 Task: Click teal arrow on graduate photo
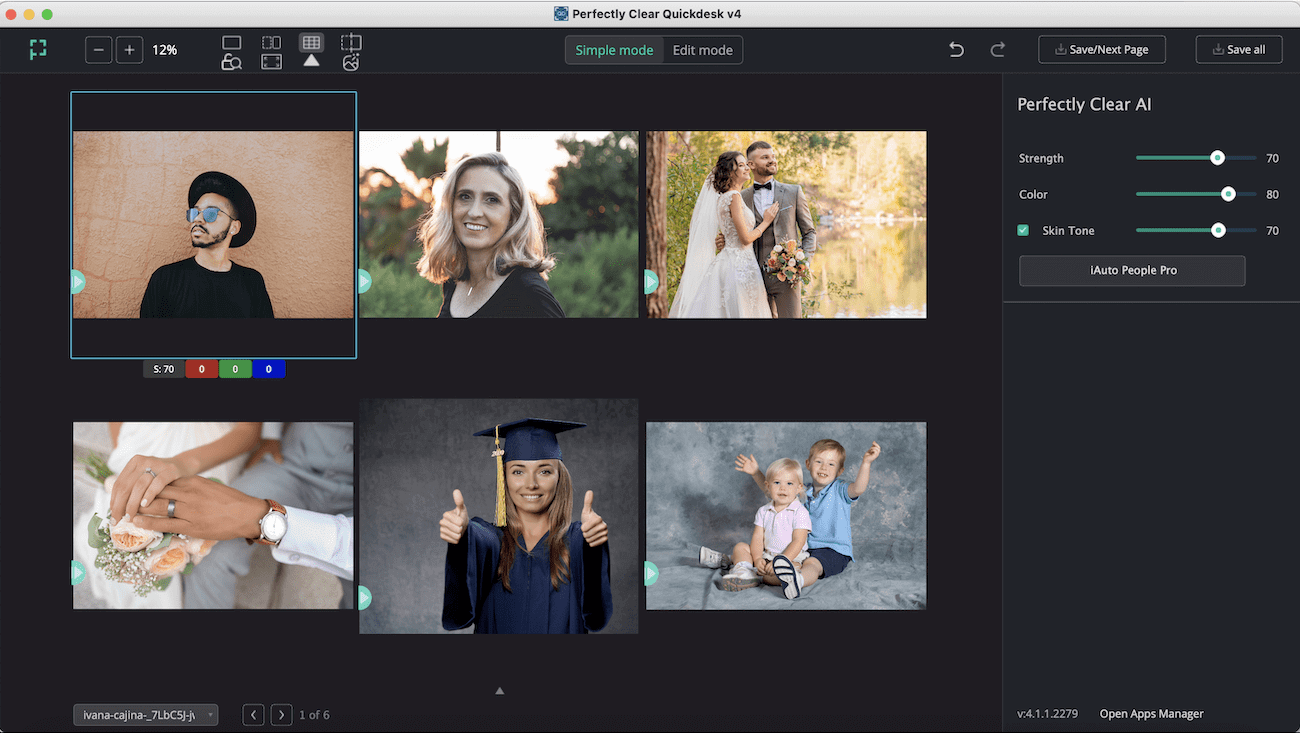click(364, 598)
